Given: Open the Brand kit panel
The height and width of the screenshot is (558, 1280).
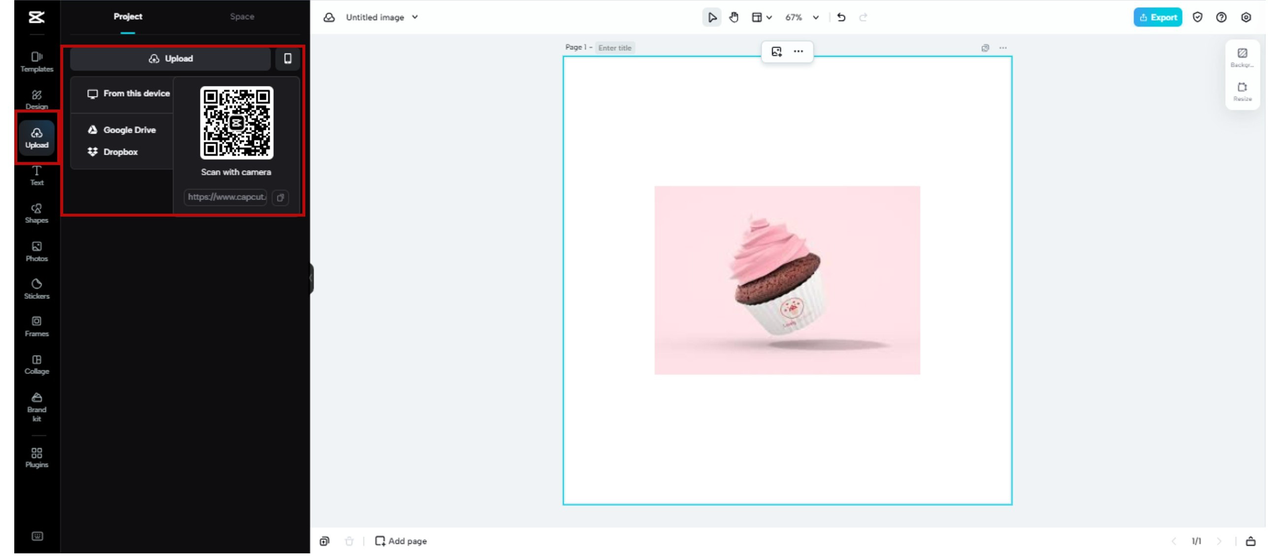Looking at the screenshot, I should coord(37,407).
